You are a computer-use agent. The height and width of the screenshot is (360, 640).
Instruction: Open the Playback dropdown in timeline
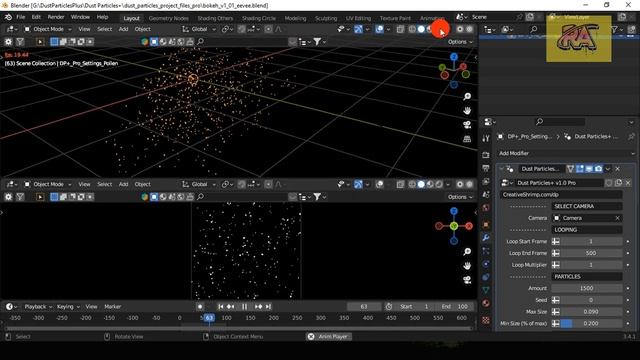pyautogui.click(x=38, y=307)
